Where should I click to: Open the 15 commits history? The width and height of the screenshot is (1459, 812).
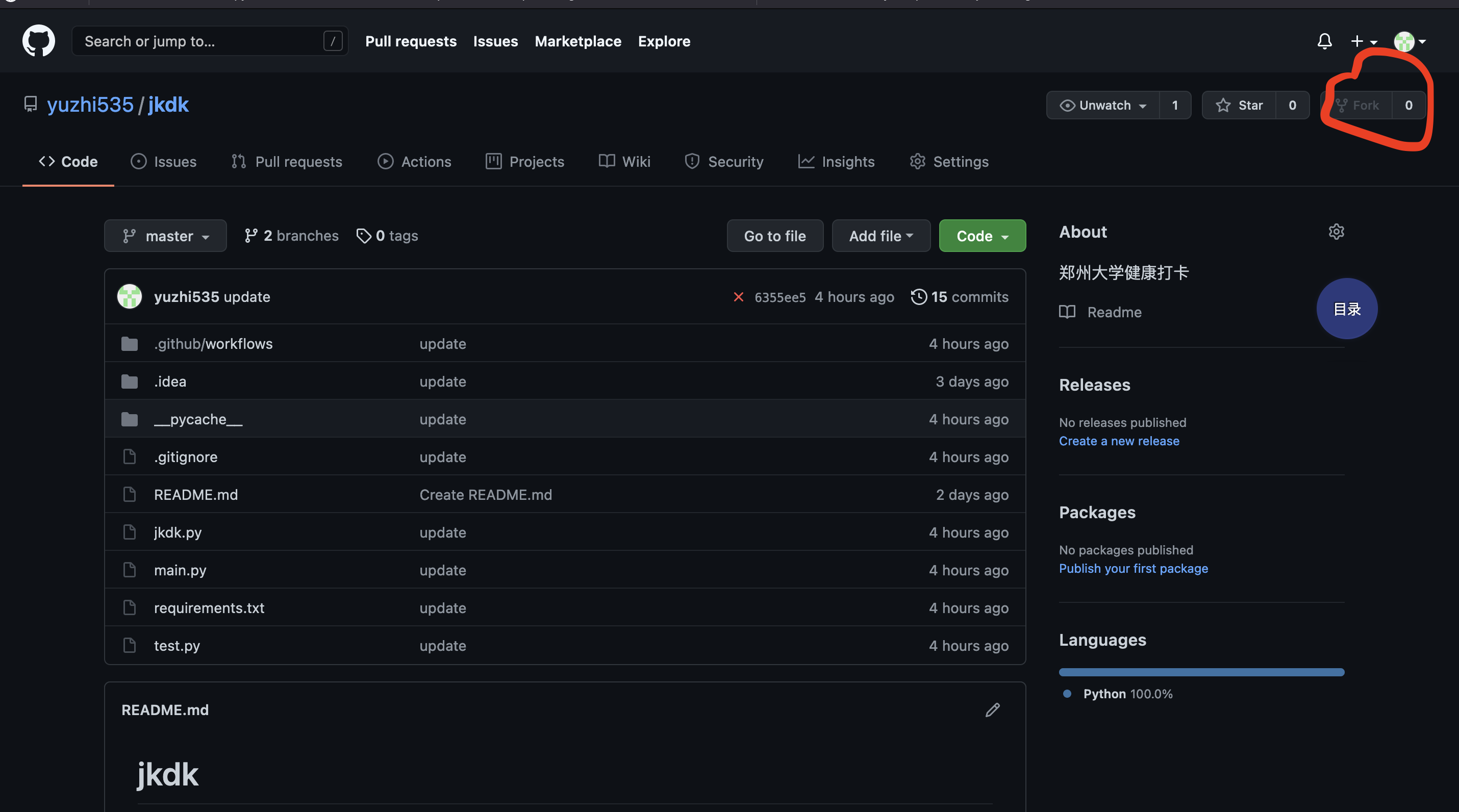coord(960,297)
